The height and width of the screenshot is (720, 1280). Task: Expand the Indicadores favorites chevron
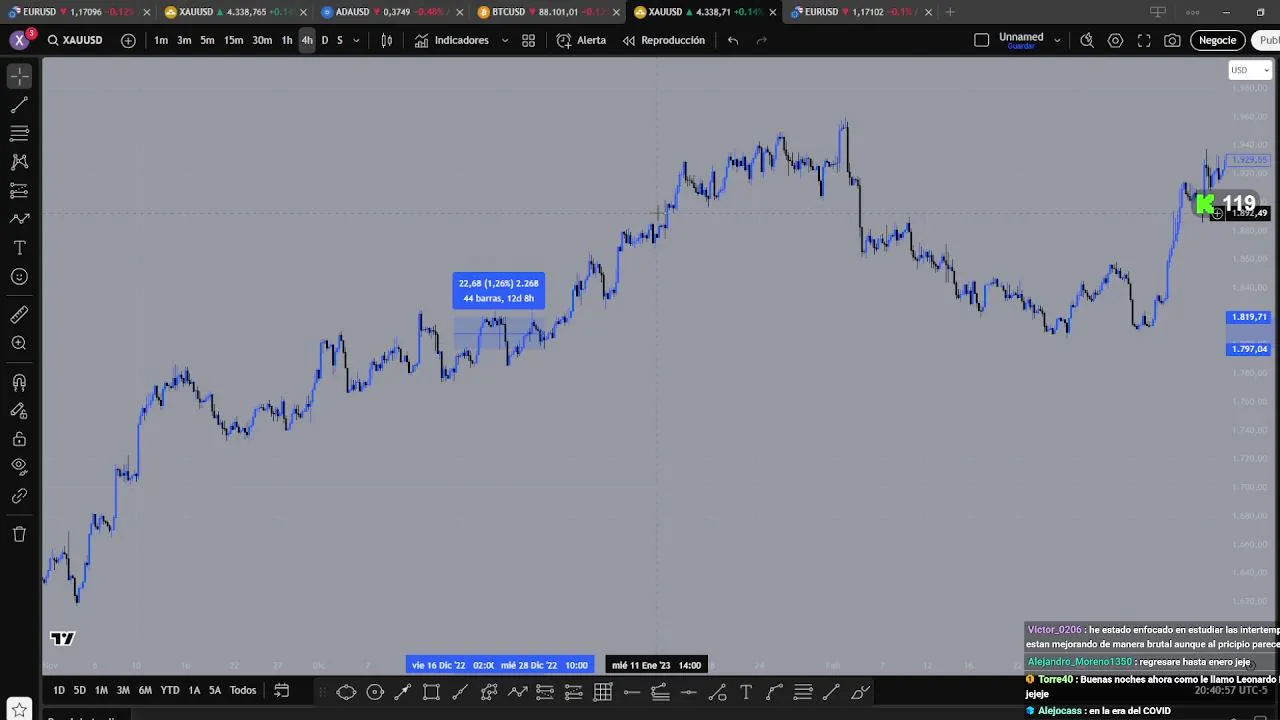point(504,40)
